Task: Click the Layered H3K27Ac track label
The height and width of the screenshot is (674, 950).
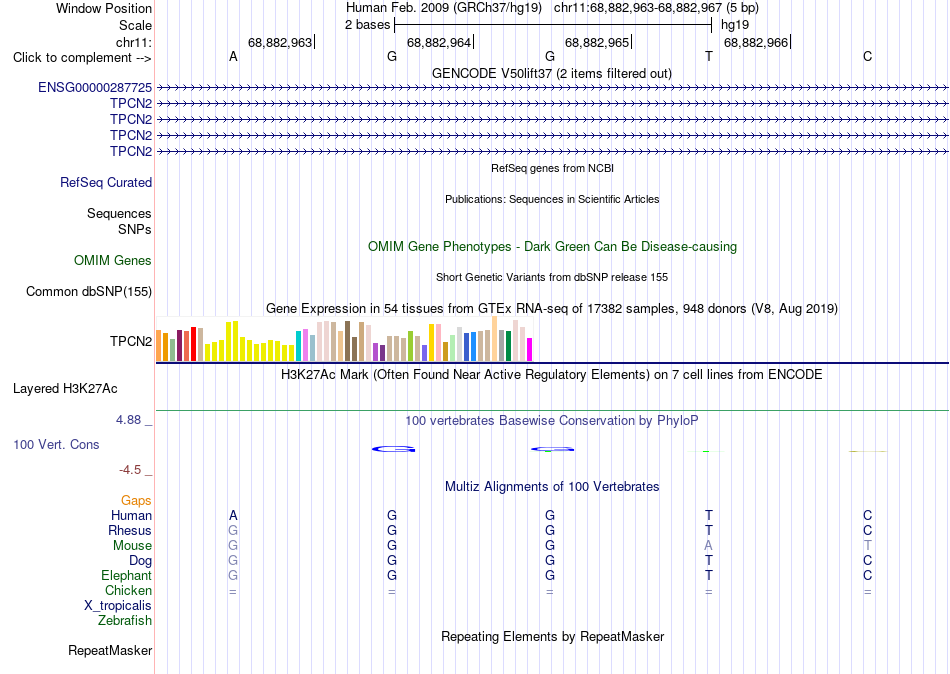Action: [x=65, y=389]
